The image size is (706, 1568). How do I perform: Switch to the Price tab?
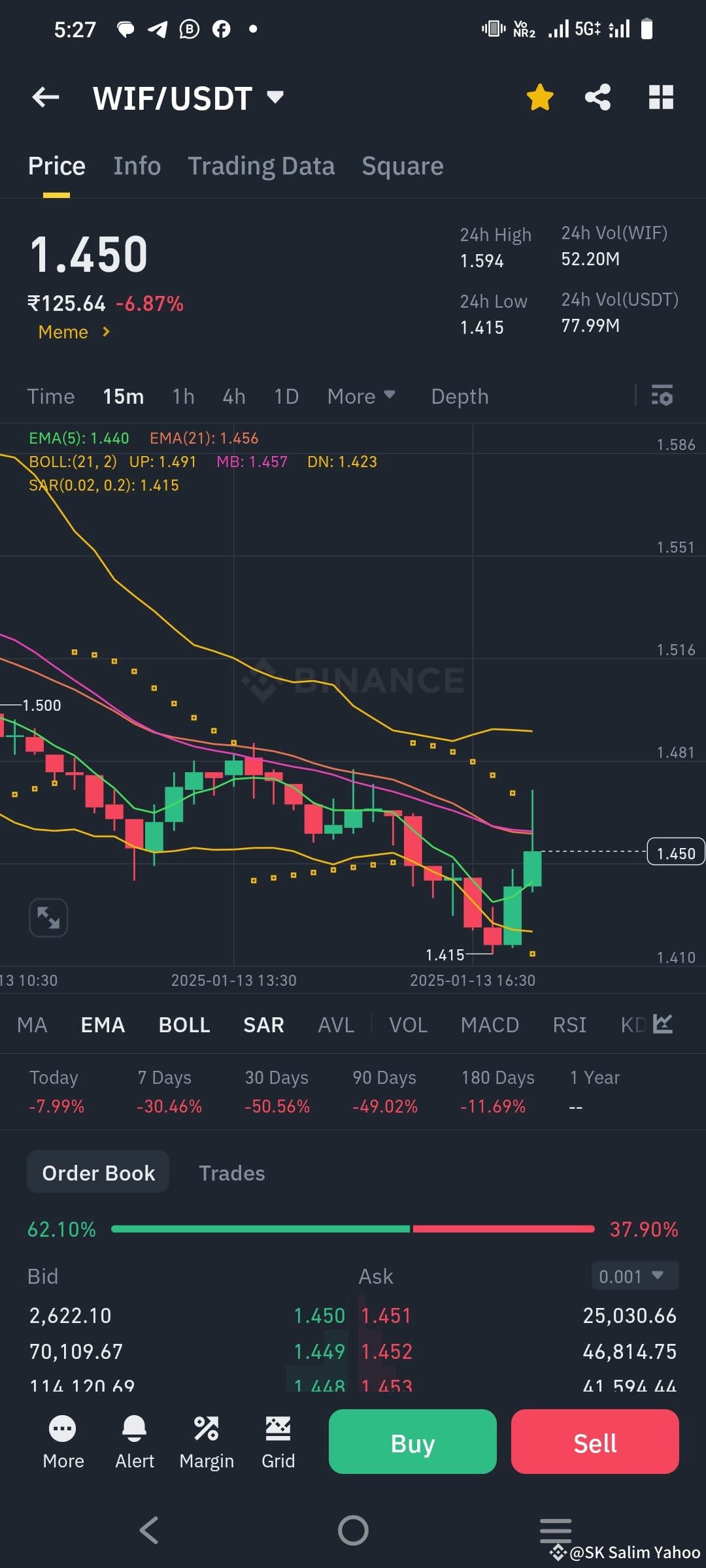tap(56, 166)
